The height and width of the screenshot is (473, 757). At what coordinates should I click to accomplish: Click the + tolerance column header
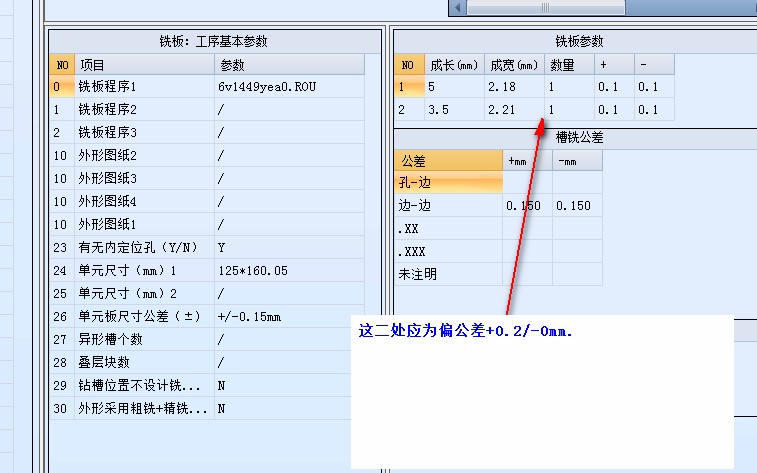[615, 65]
